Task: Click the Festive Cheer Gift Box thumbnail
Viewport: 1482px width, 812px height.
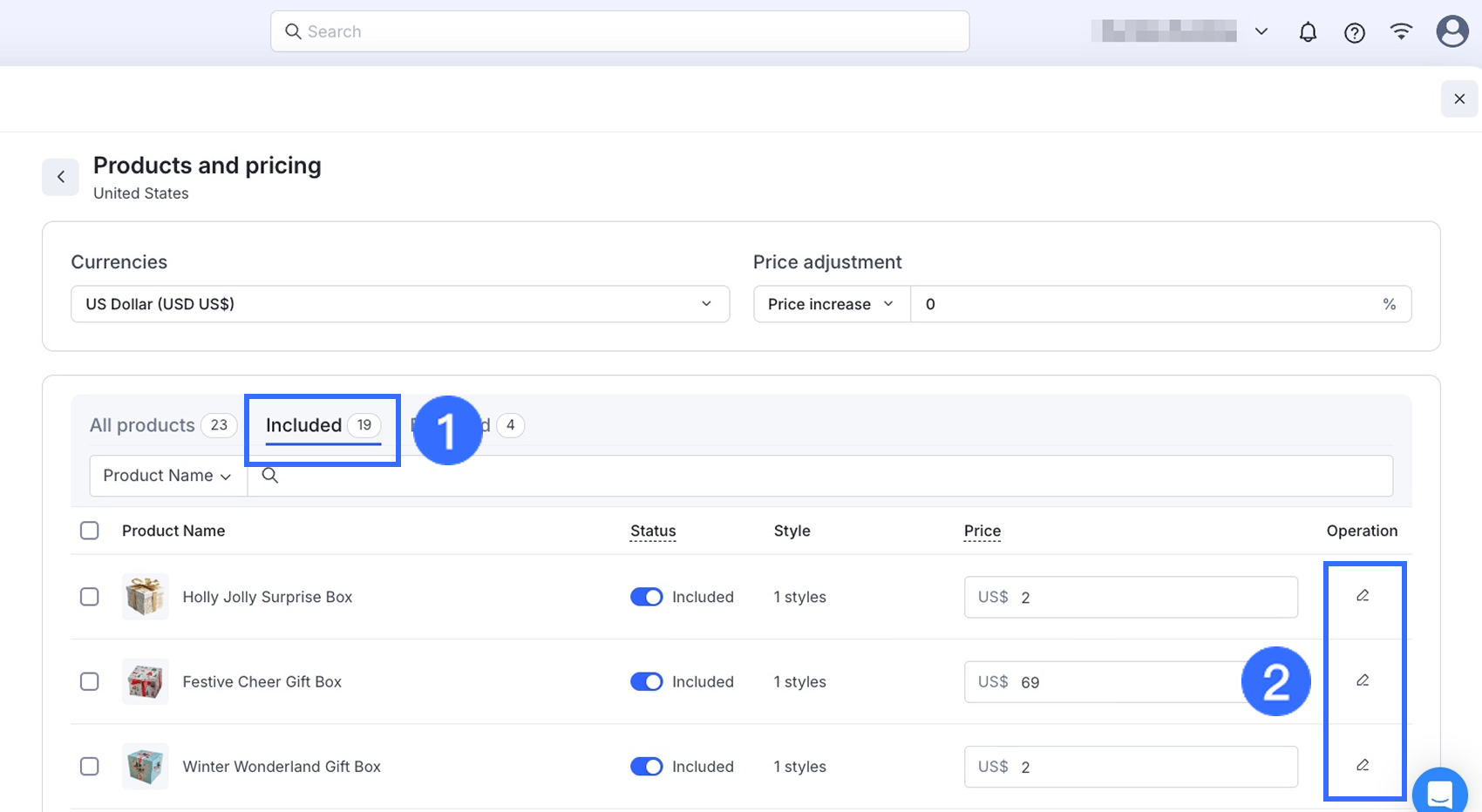Action: [x=146, y=681]
